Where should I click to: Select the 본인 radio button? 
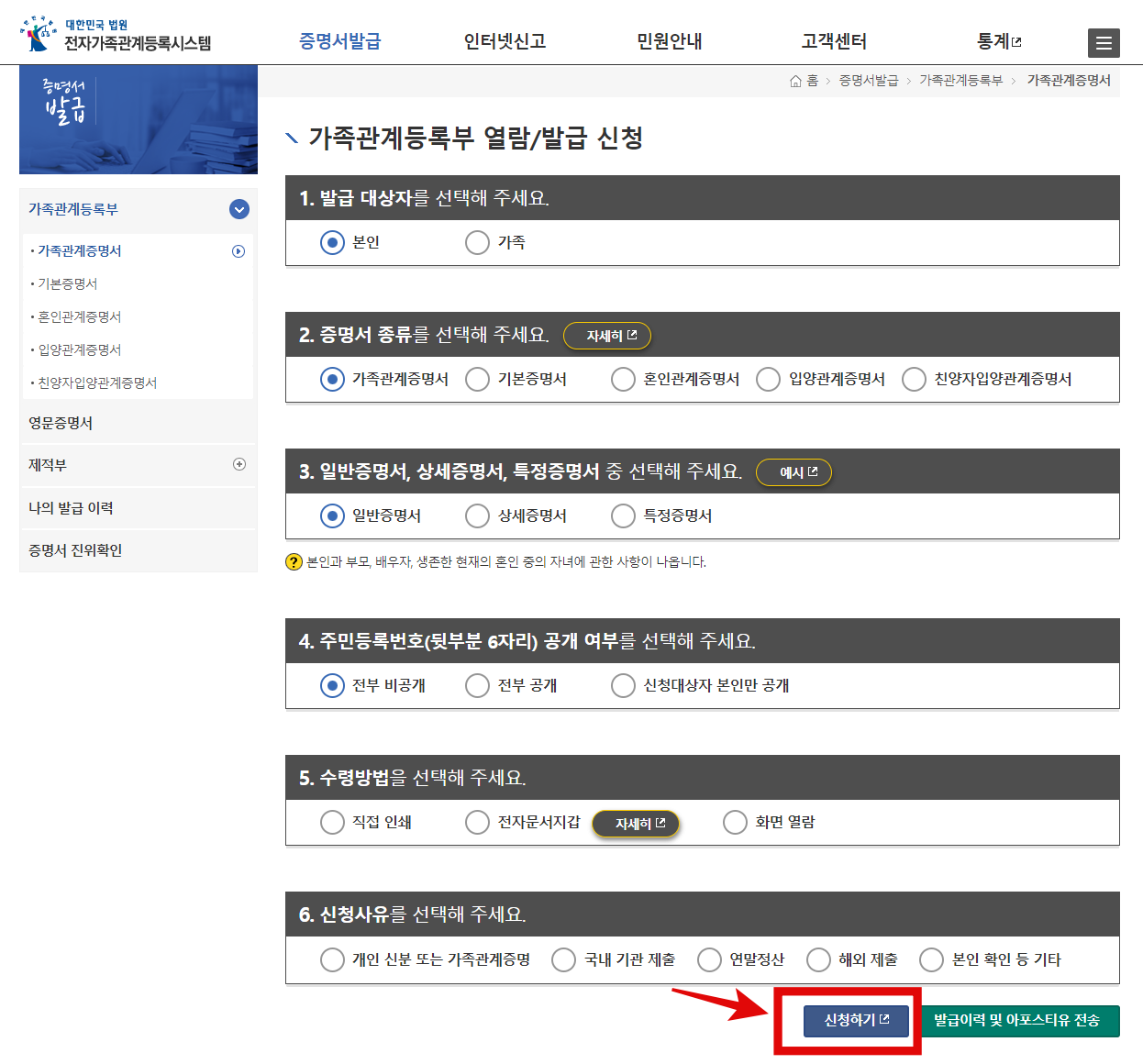(x=332, y=242)
